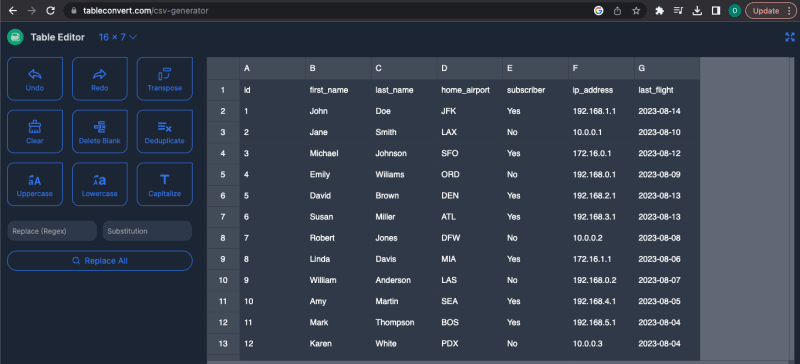Click the Replace All button
The image size is (800, 364).
(x=99, y=261)
